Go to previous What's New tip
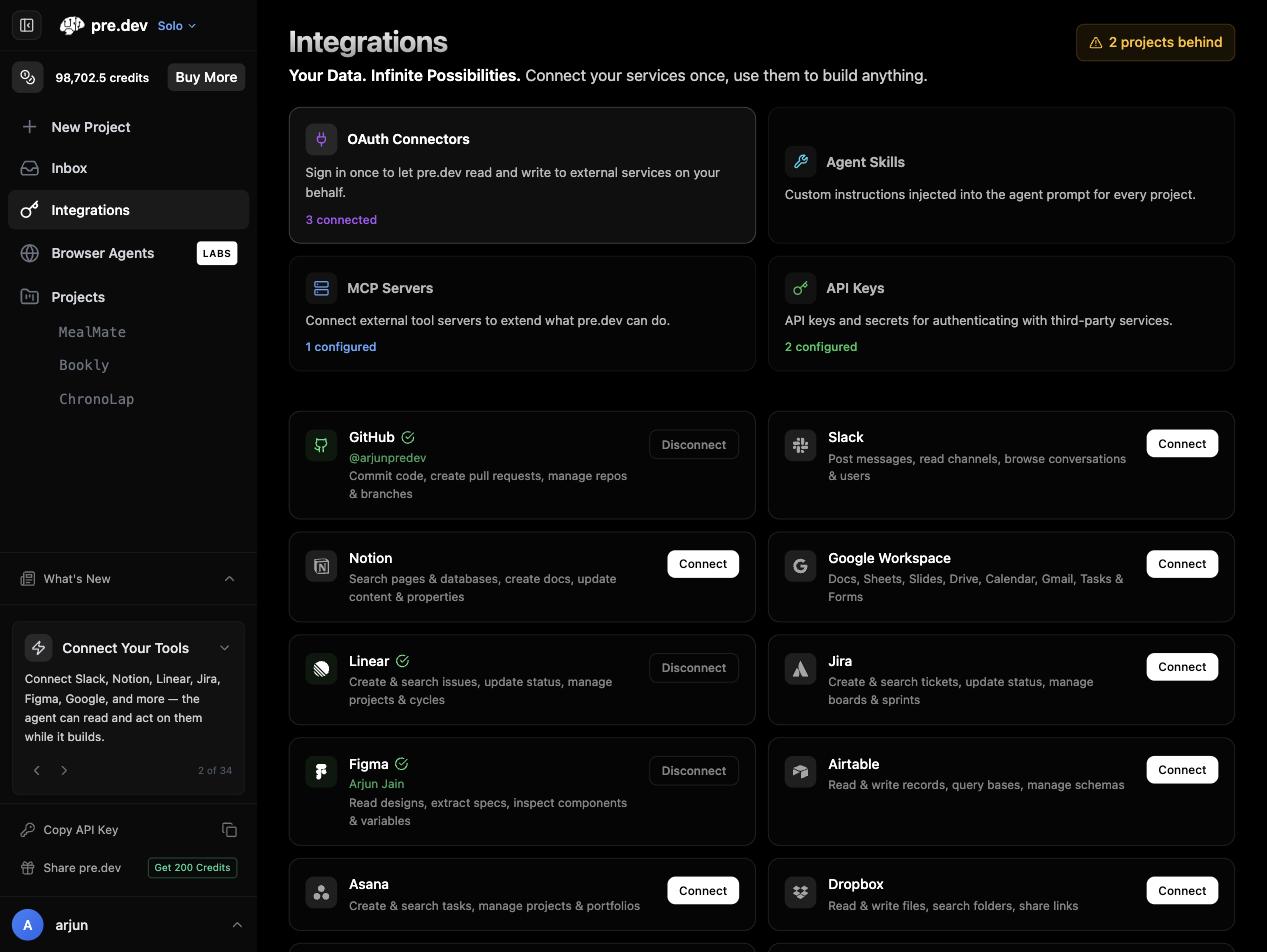Screen dimensions: 1267x952 (37, 770)
